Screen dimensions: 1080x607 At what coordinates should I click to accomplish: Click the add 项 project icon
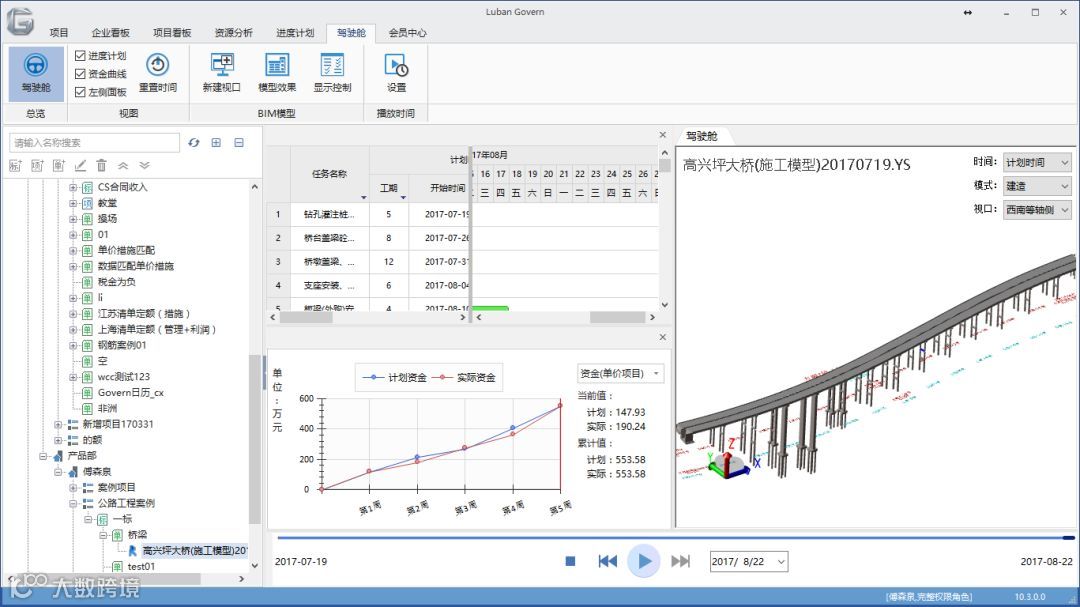coord(37,165)
